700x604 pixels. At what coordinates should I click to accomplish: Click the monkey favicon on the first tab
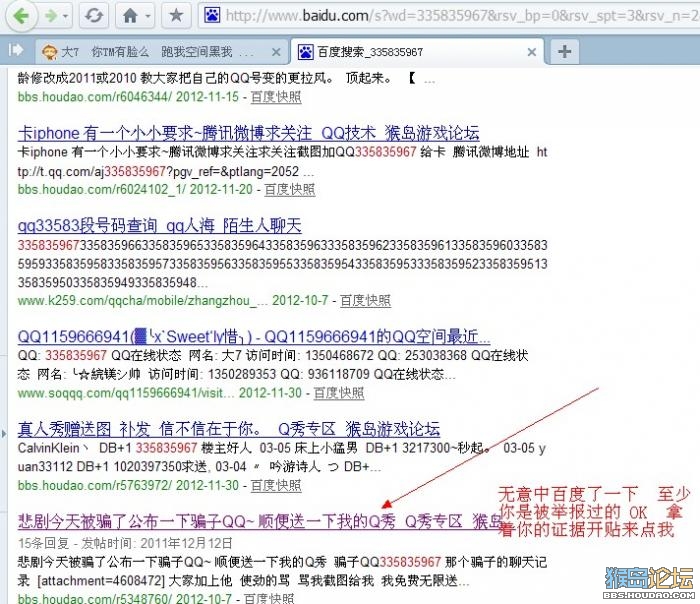point(49,52)
